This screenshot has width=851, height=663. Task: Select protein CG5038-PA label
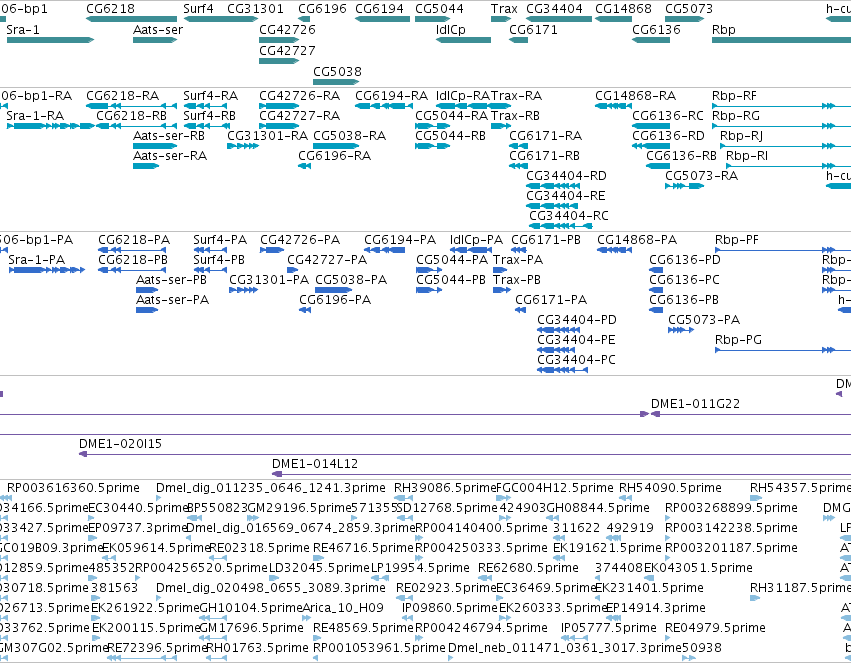351,280
